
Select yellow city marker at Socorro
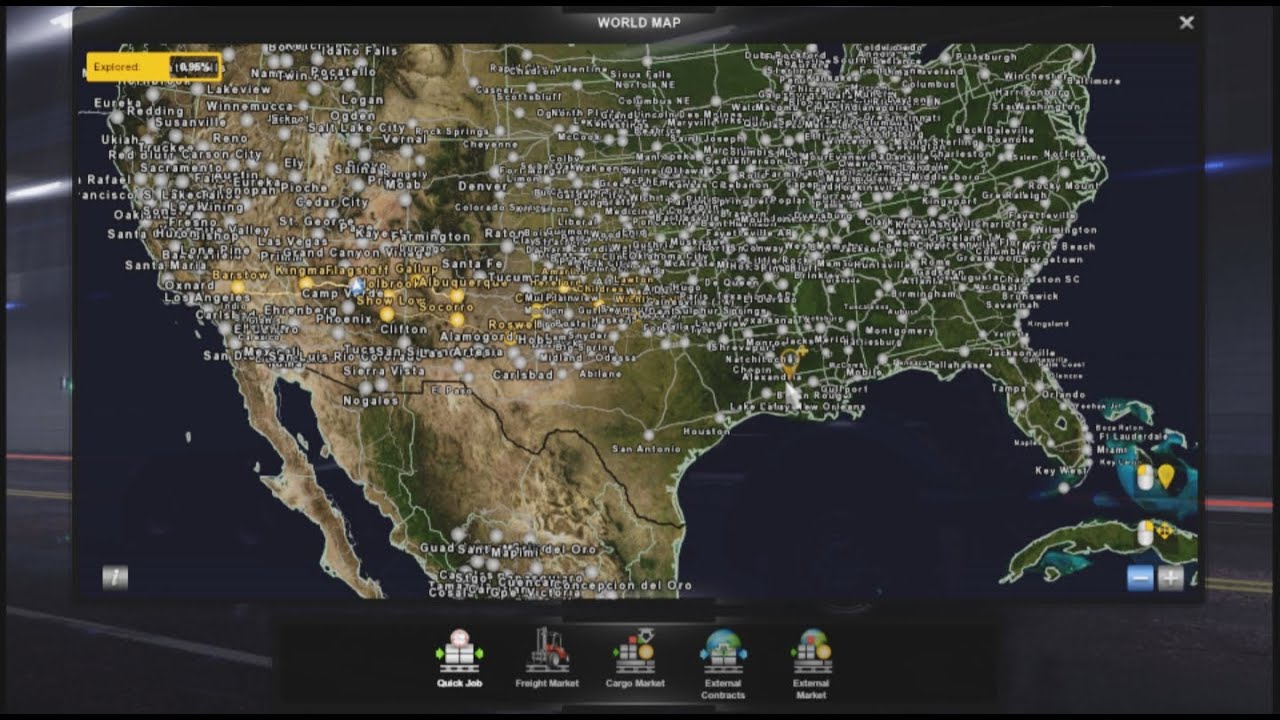457,320
